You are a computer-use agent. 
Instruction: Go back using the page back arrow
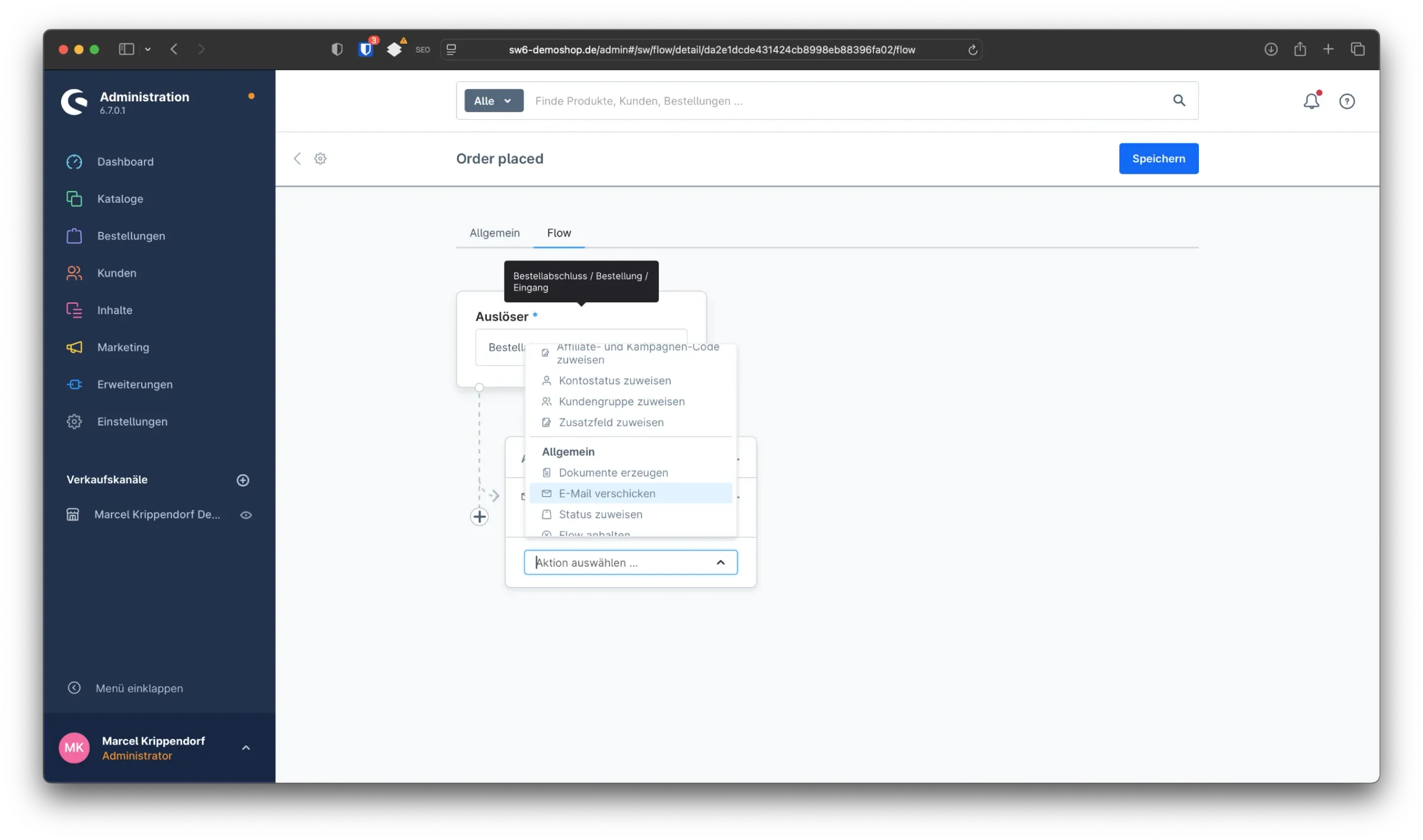coord(298,158)
